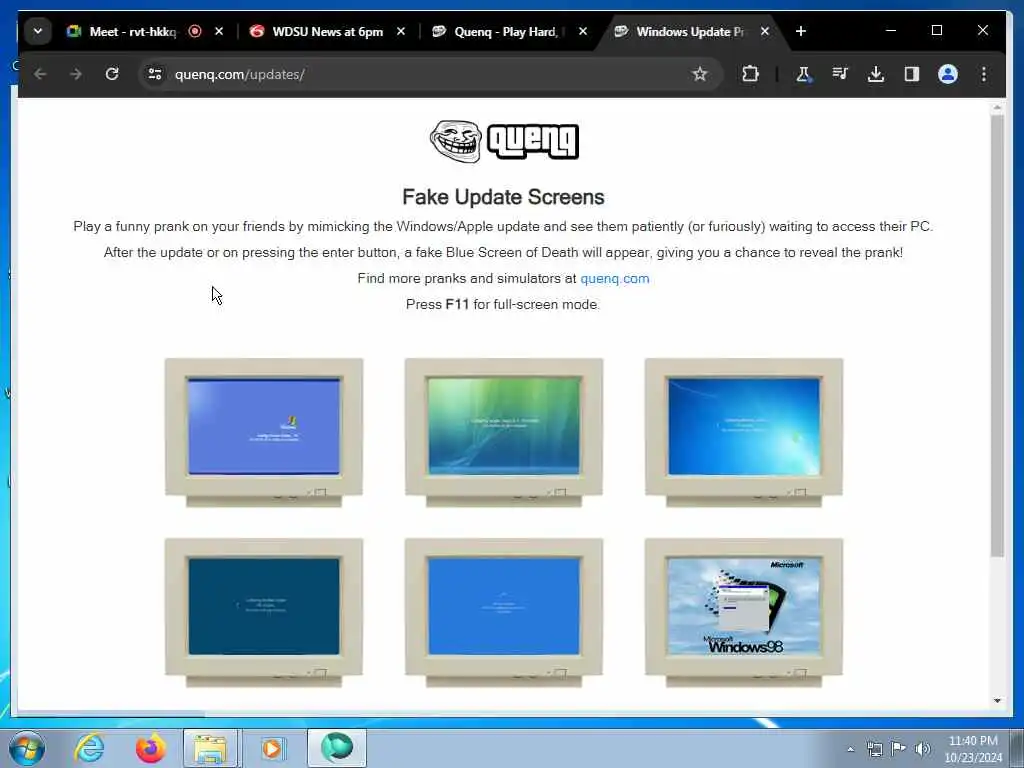Viewport: 1024px width, 768px height.
Task: Toggle the browser side panel
Action: pos(912,74)
